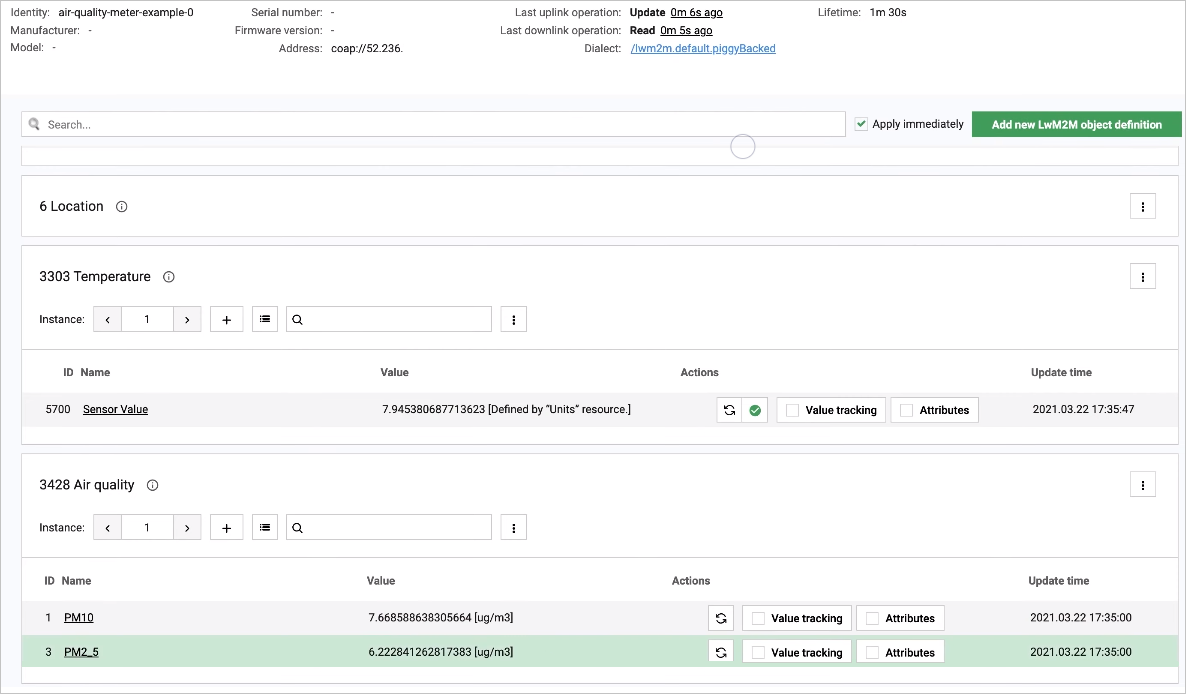Click magnifier icon in top search bar
The image size is (1186, 694).
coord(34,124)
